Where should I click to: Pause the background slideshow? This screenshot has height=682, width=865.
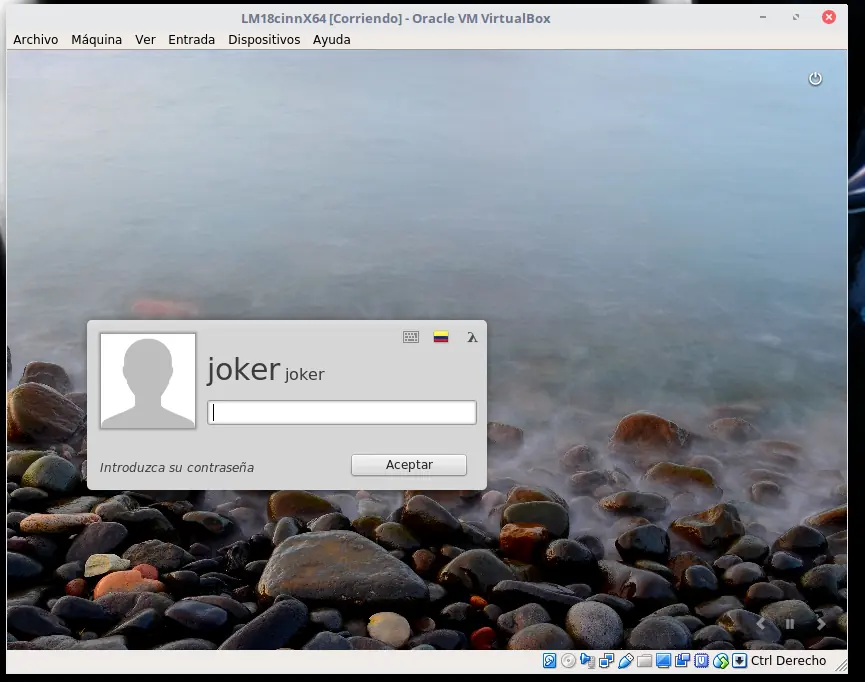tap(789, 624)
